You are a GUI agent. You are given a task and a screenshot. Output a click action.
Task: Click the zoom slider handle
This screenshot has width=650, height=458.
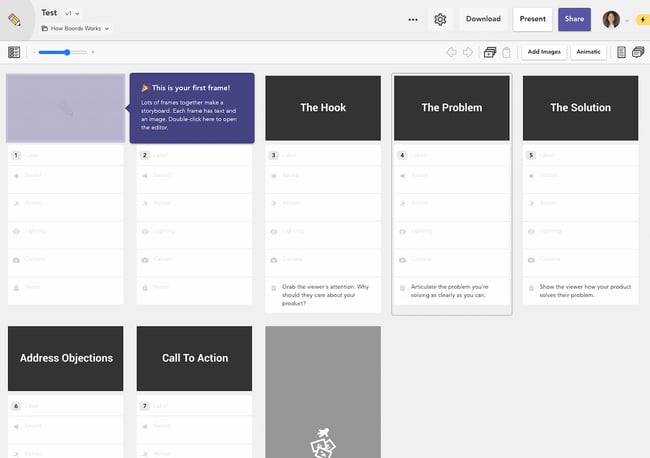[68, 52]
